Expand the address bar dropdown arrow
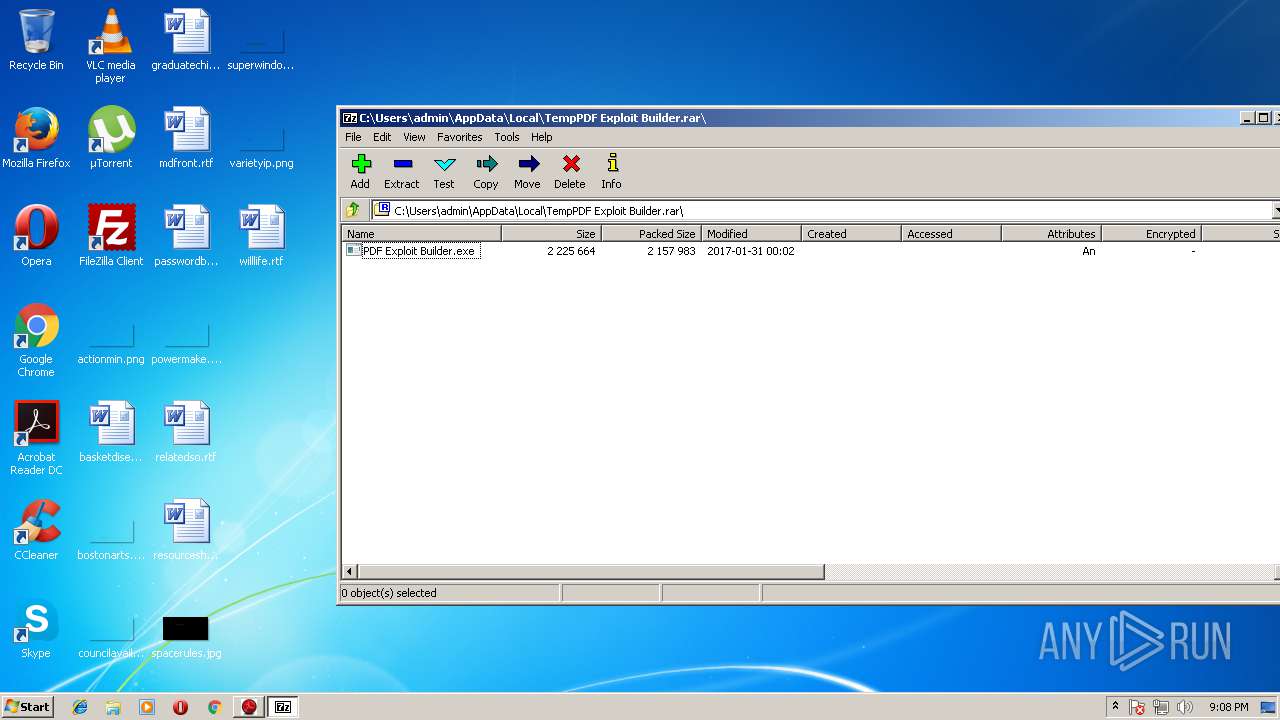The image size is (1280, 720). click(1276, 210)
